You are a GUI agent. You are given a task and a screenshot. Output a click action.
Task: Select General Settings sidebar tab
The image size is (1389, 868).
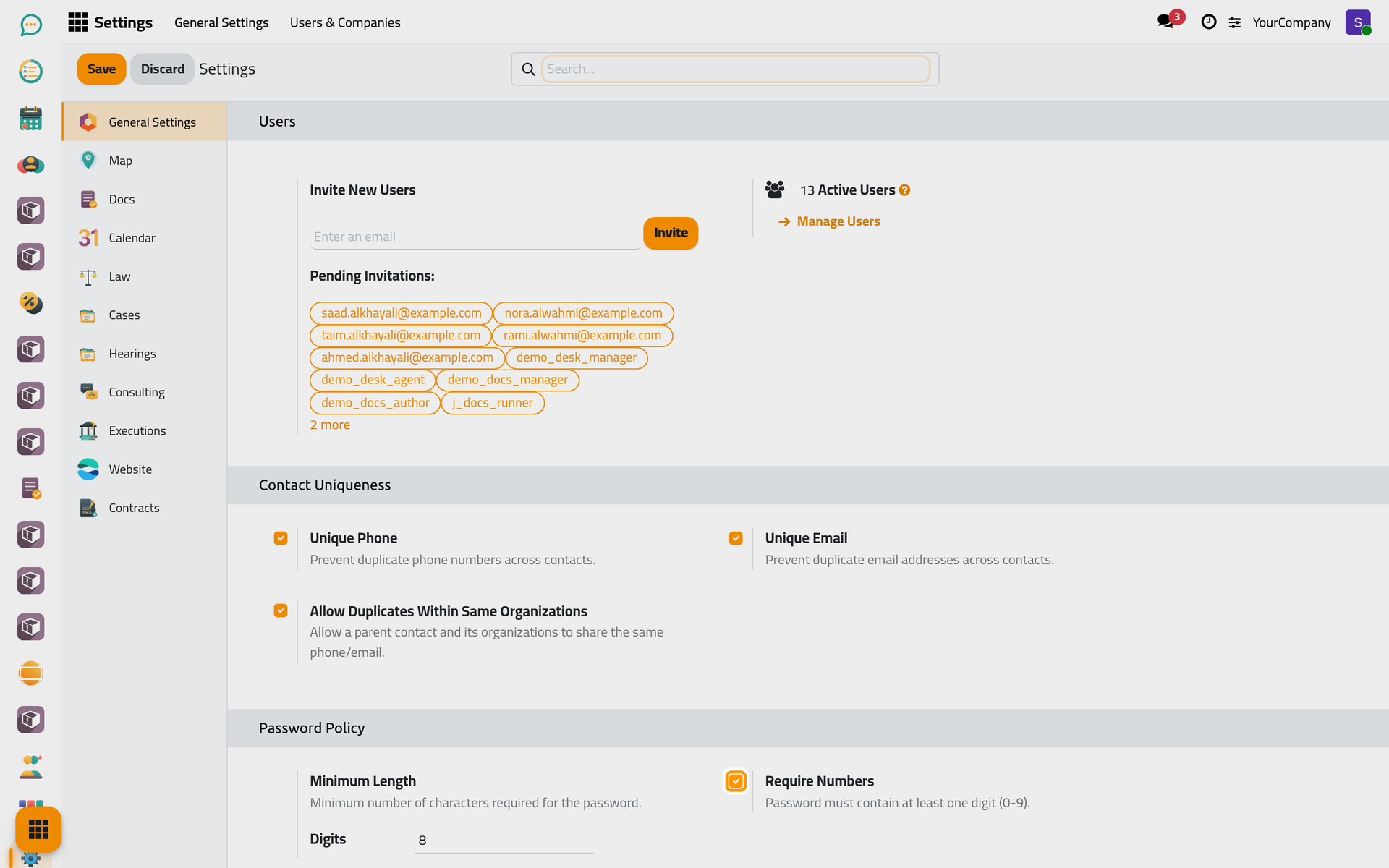(145, 122)
